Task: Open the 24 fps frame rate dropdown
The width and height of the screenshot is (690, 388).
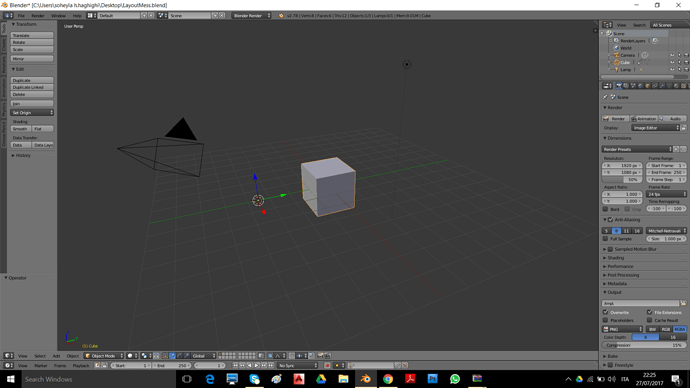Action: [666, 194]
